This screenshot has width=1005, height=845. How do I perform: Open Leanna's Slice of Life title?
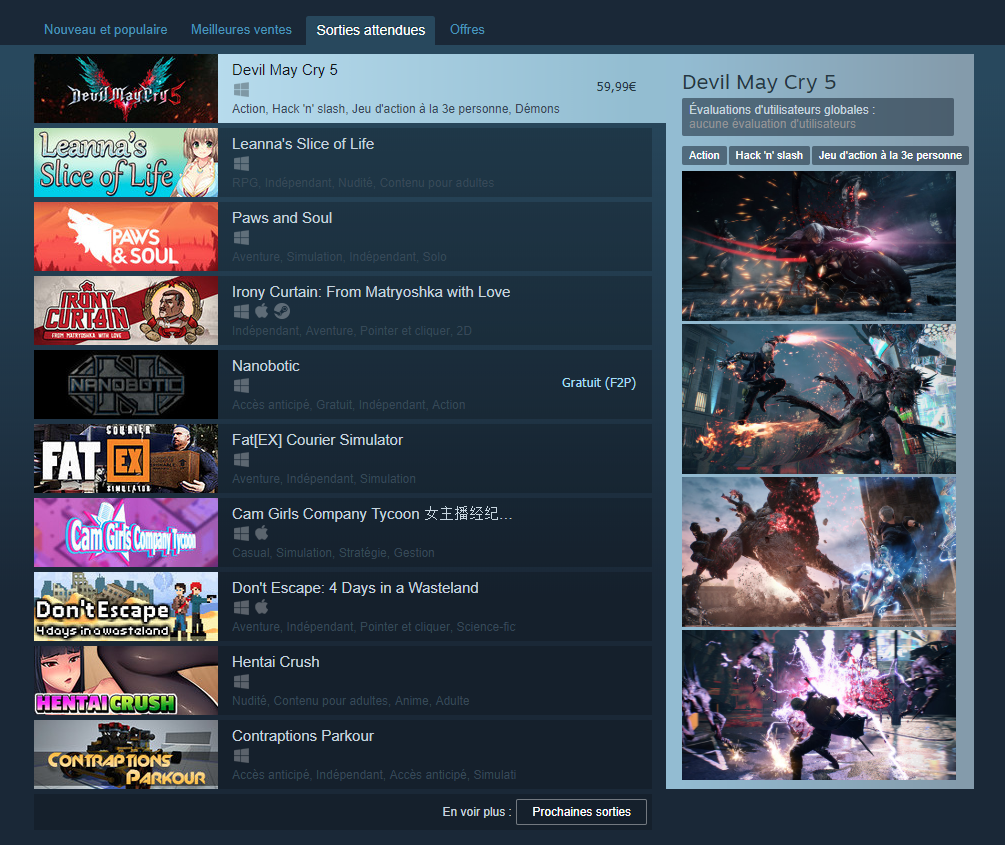(303, 144)
